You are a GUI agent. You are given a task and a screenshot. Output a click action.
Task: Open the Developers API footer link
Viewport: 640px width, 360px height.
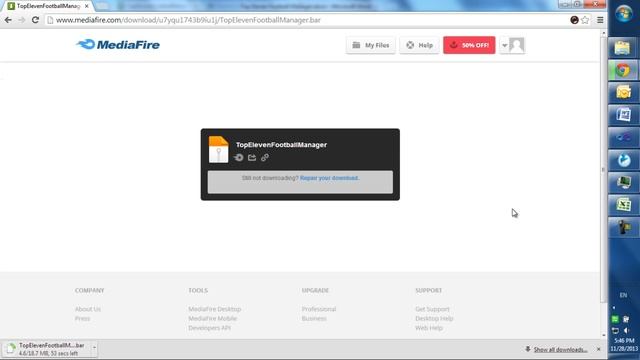point(209,328)
